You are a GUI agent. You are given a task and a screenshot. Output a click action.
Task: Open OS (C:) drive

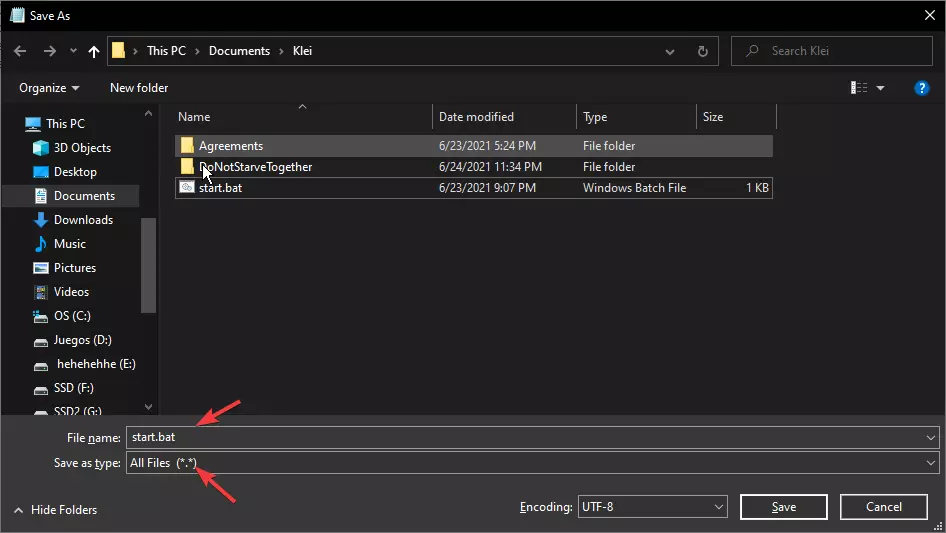click(72, 316)
